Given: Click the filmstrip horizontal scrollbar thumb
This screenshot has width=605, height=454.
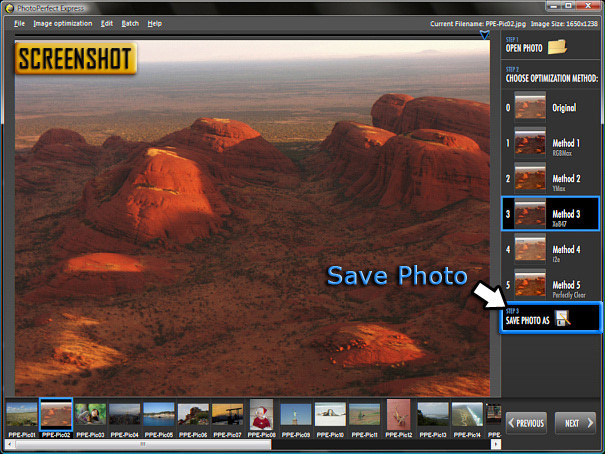Looking at the screenshot, I should 143,445.
